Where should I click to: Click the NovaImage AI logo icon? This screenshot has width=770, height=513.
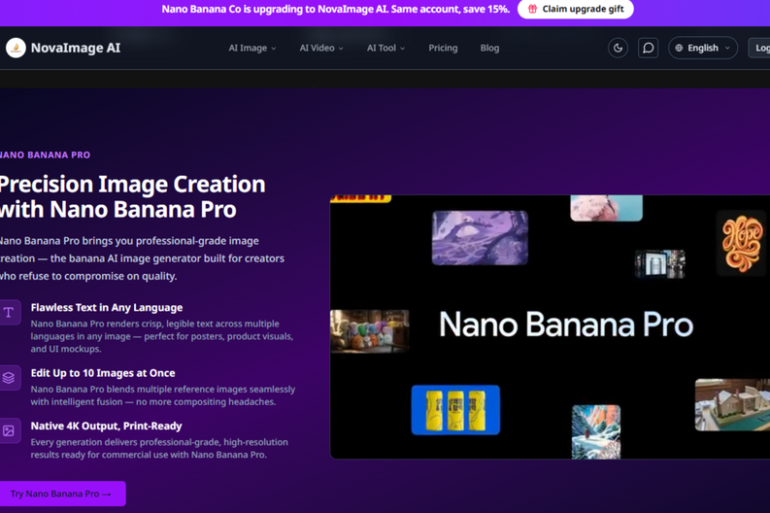click(16, 48)
